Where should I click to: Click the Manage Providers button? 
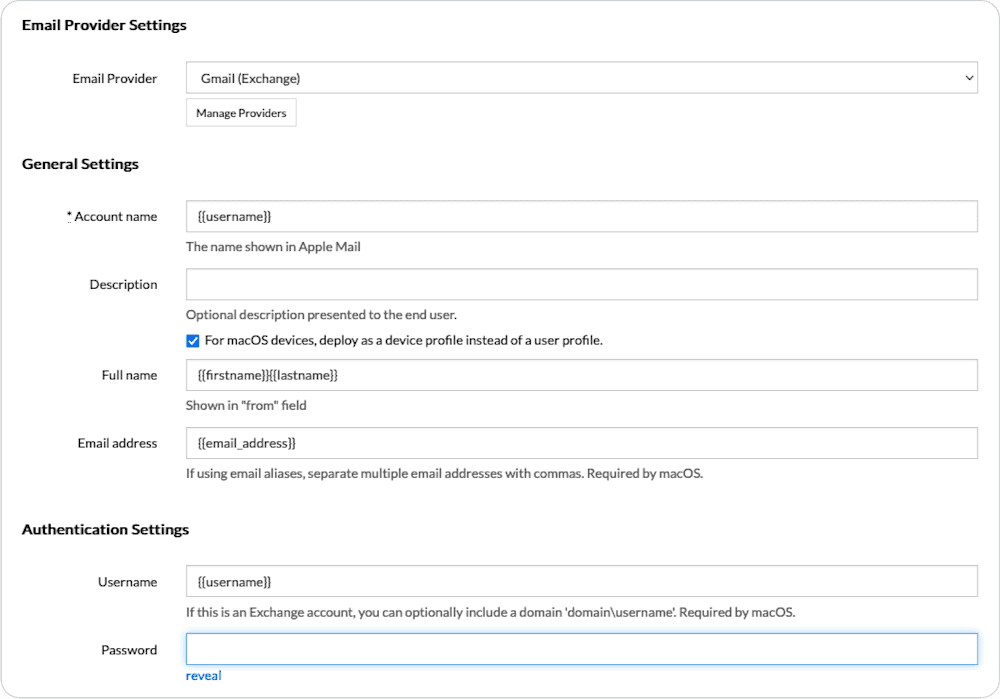click(x=241, y=113)
